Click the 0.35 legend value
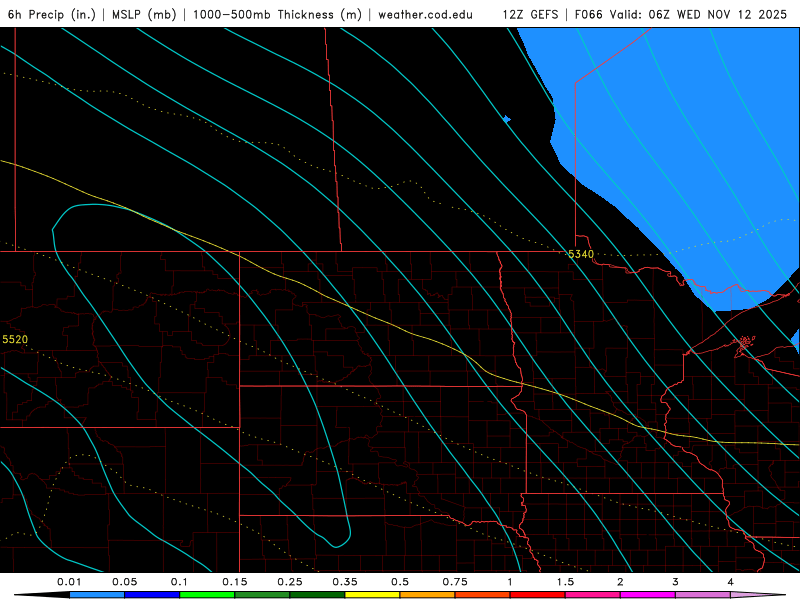Viewport: 800px width, 600px height. 345,582
